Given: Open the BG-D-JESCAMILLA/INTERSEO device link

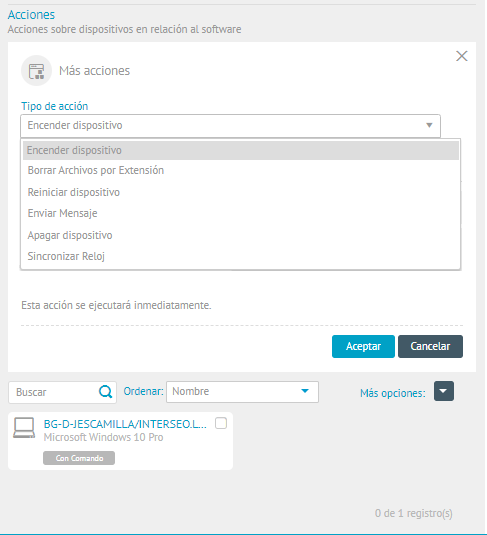Looking at the screenshot, I should click(x=125, y=424).
